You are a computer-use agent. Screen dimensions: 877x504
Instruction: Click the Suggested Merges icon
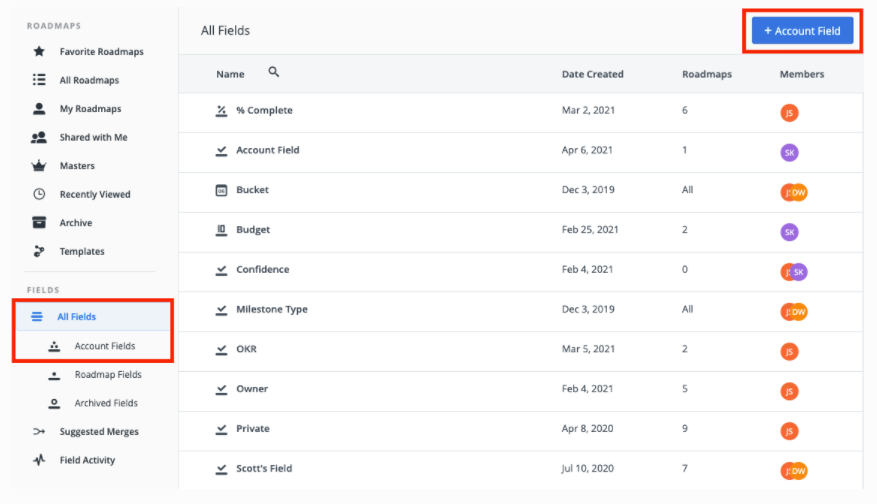tap(39, 432)
